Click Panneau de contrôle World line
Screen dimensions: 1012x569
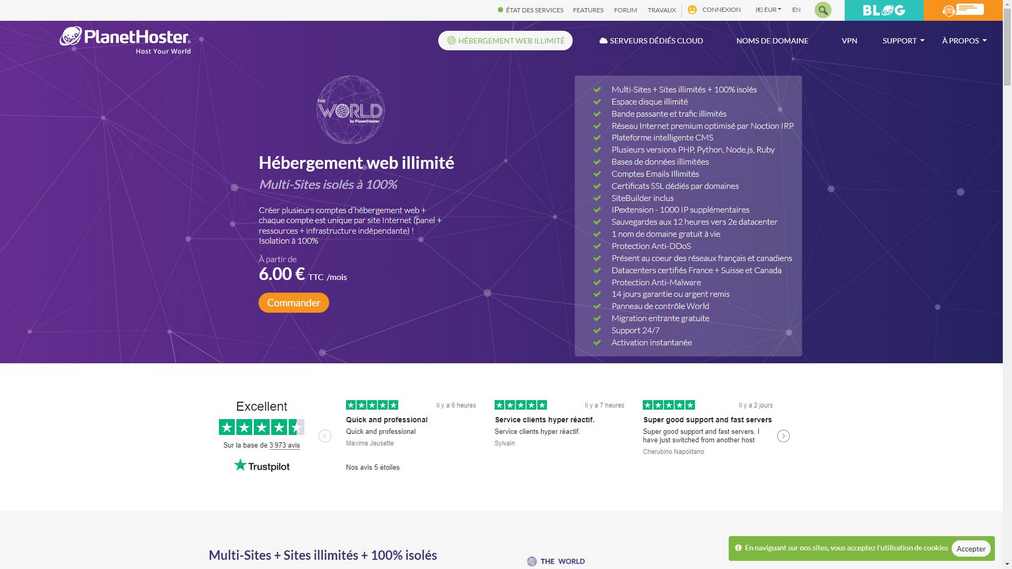click(660, 306)
